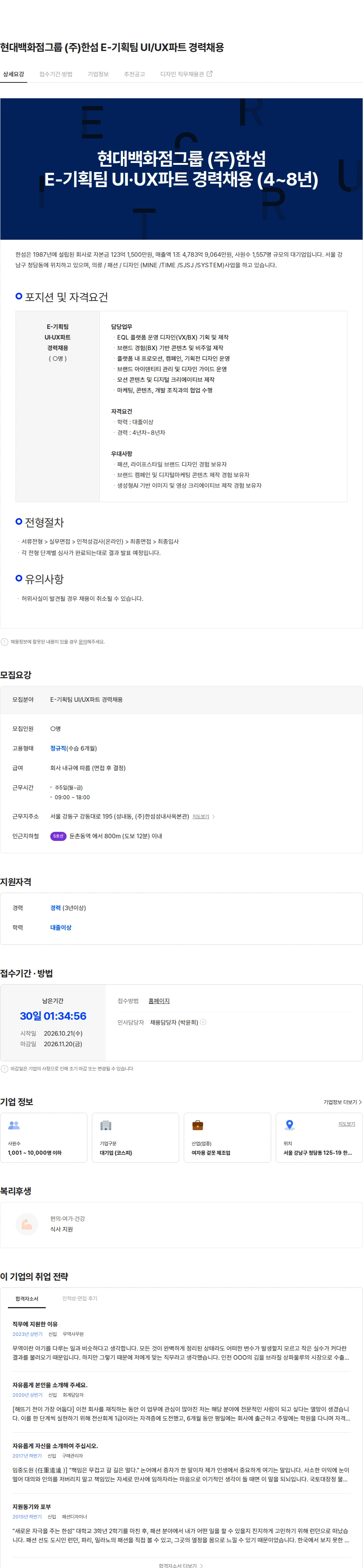Click the 경력 (3년이상) requirement
The height and width of the screenshot is (1568, 363).
point(68,907)
